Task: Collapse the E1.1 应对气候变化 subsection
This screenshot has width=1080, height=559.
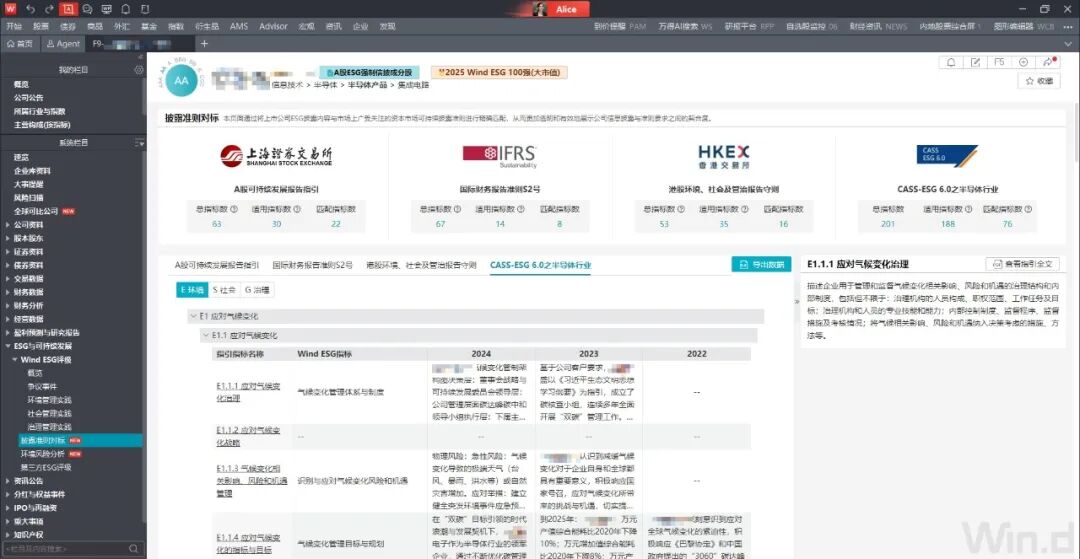Action: [205, 335]
